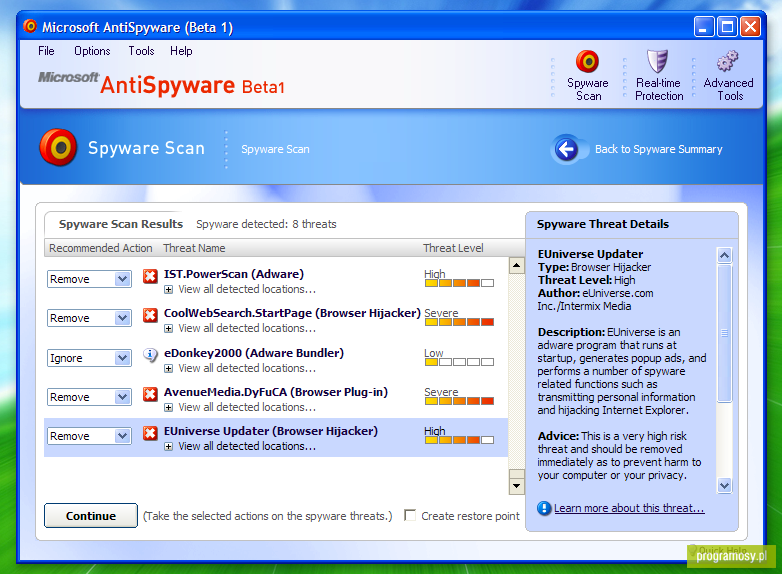Screen dimensions: 782x574
Task: Maximize the AntiSpyware window
Action: [727, 26]
